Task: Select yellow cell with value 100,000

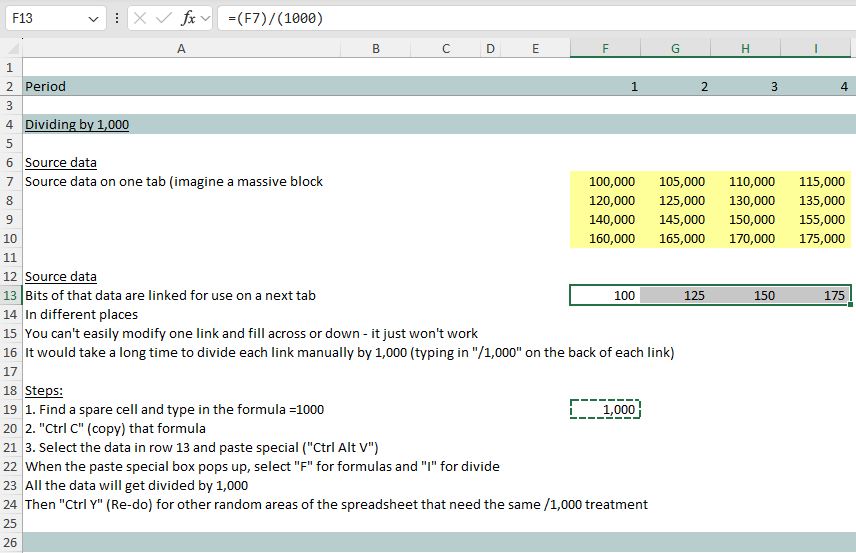Action: 605,181
